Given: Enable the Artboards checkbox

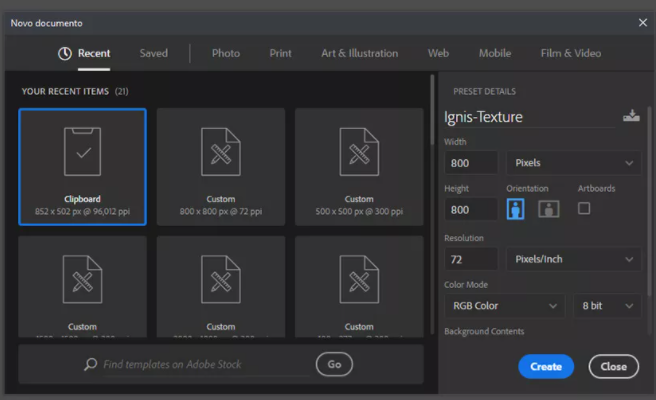Looking at the screenshot, I should click(584, 208).
